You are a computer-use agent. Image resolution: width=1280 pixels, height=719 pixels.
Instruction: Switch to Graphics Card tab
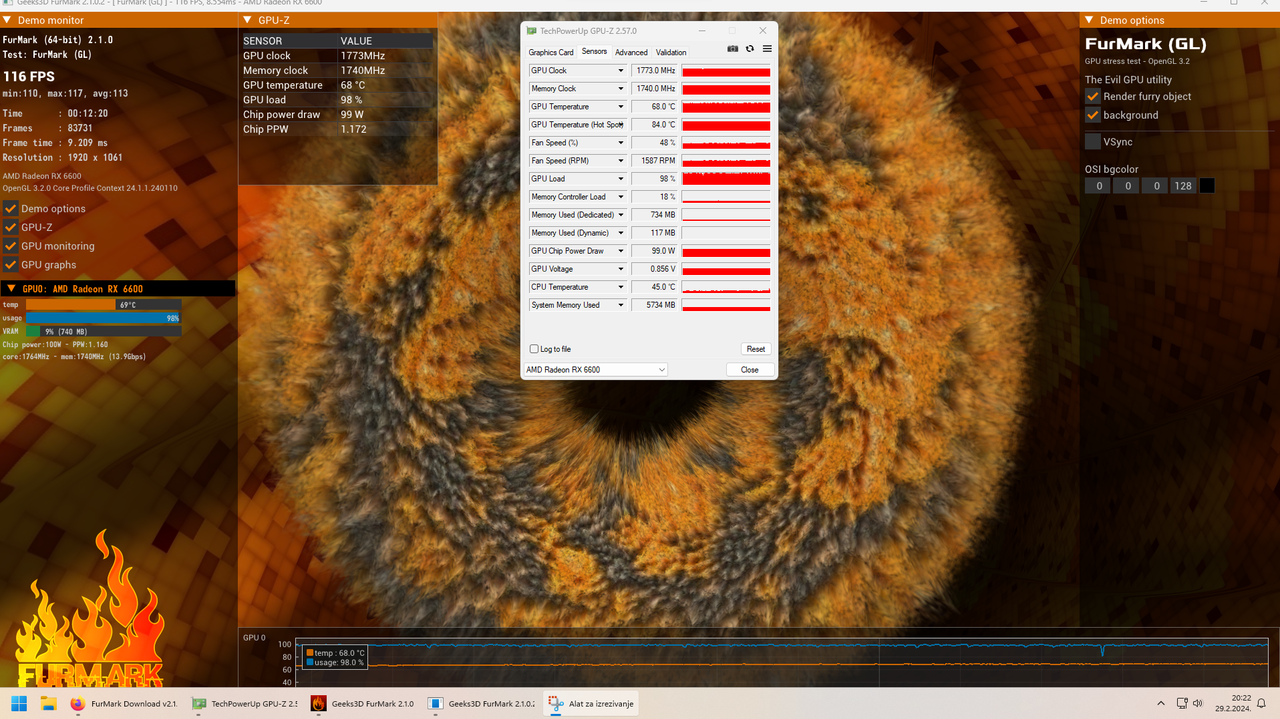point(551,52)
